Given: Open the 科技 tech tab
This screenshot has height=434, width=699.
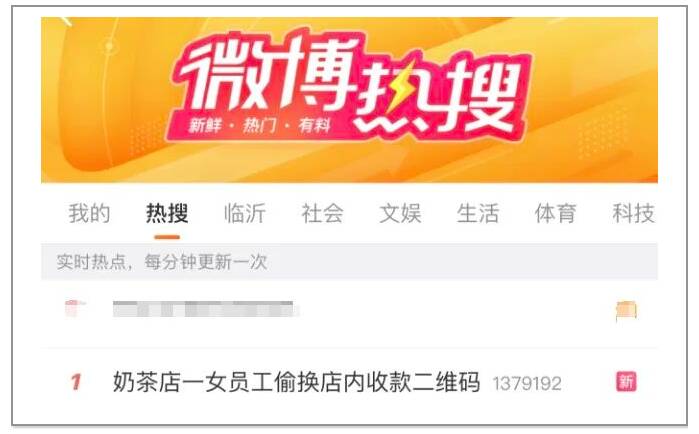Looking at the screenshot, I should [633, 213].
